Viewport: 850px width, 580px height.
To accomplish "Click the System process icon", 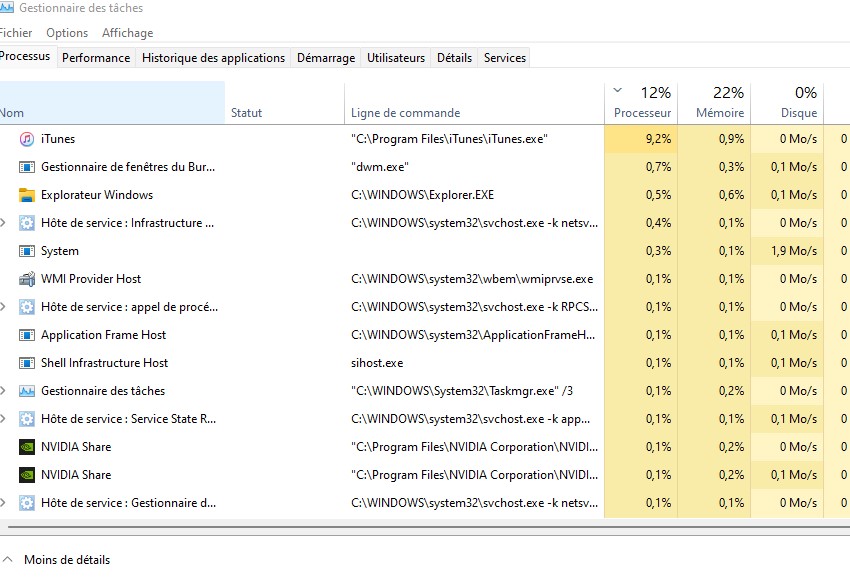I will tap(27, 251).
